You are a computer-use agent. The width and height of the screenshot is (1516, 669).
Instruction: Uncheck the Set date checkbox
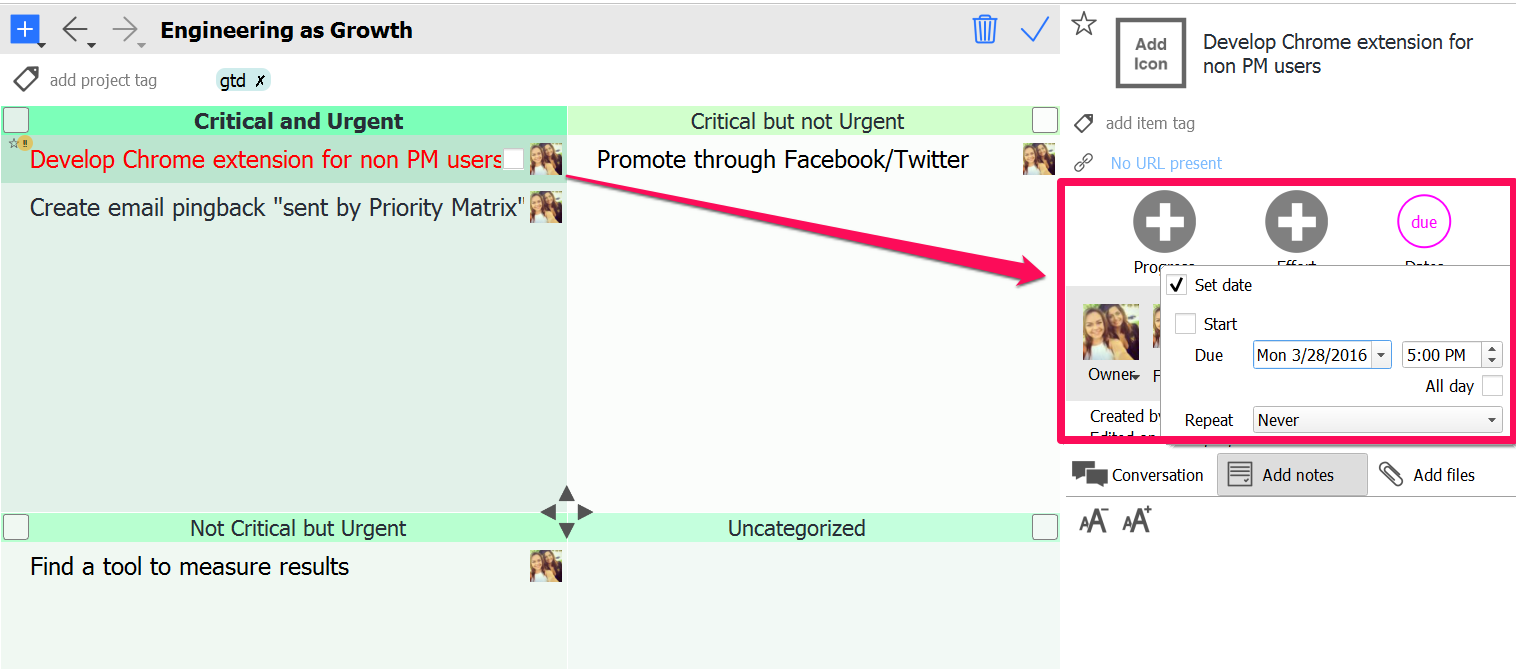tap(1177, 285)
